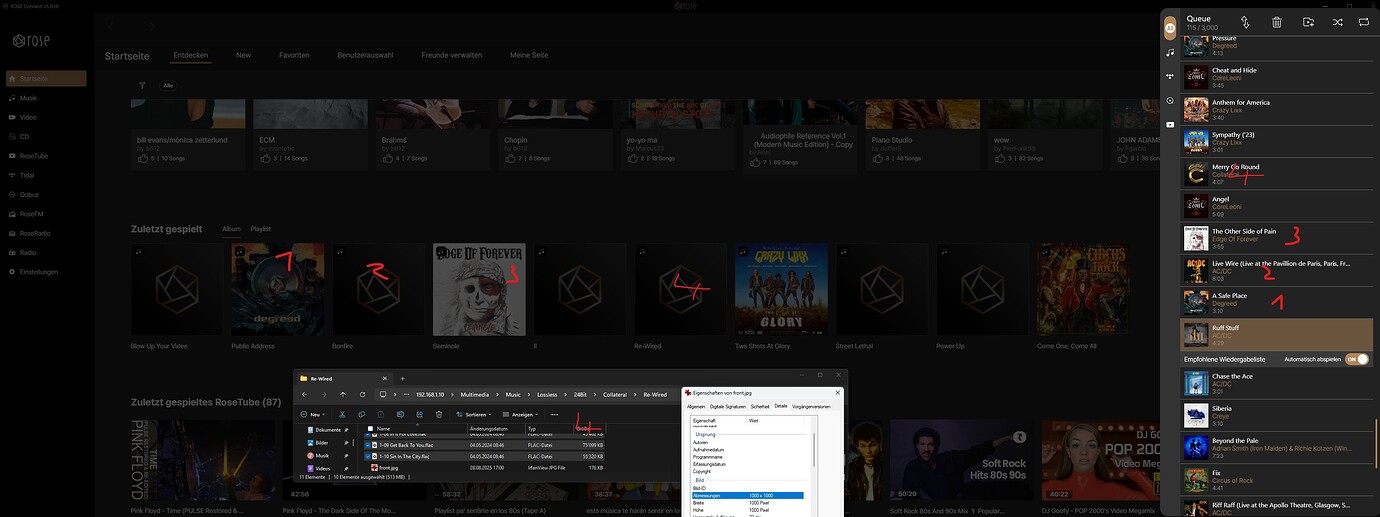Open Explorer more options ellipsis
1380x517 pixels.
[555, 414]
